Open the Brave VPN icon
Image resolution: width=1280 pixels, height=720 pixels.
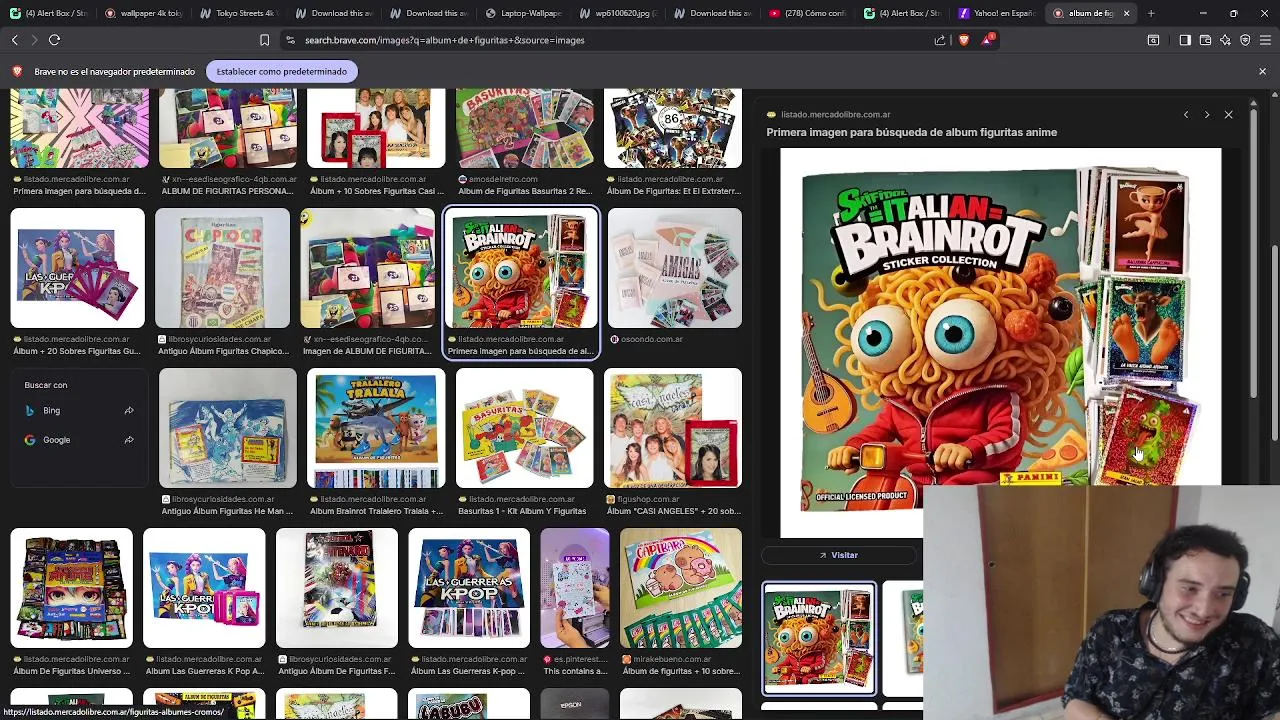[1245, 40]
